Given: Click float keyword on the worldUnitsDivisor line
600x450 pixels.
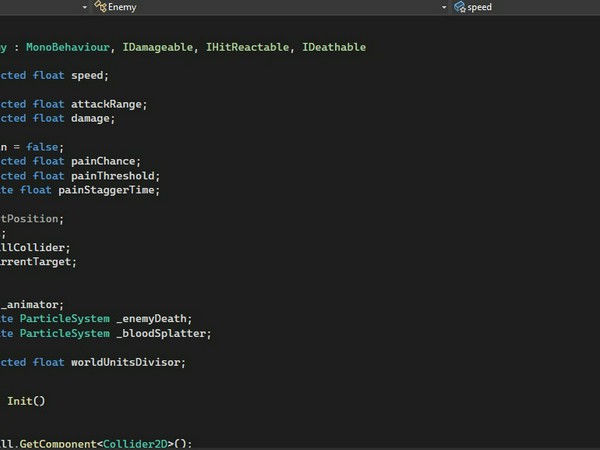Looking at the screenshot, I should coord(49,362).
